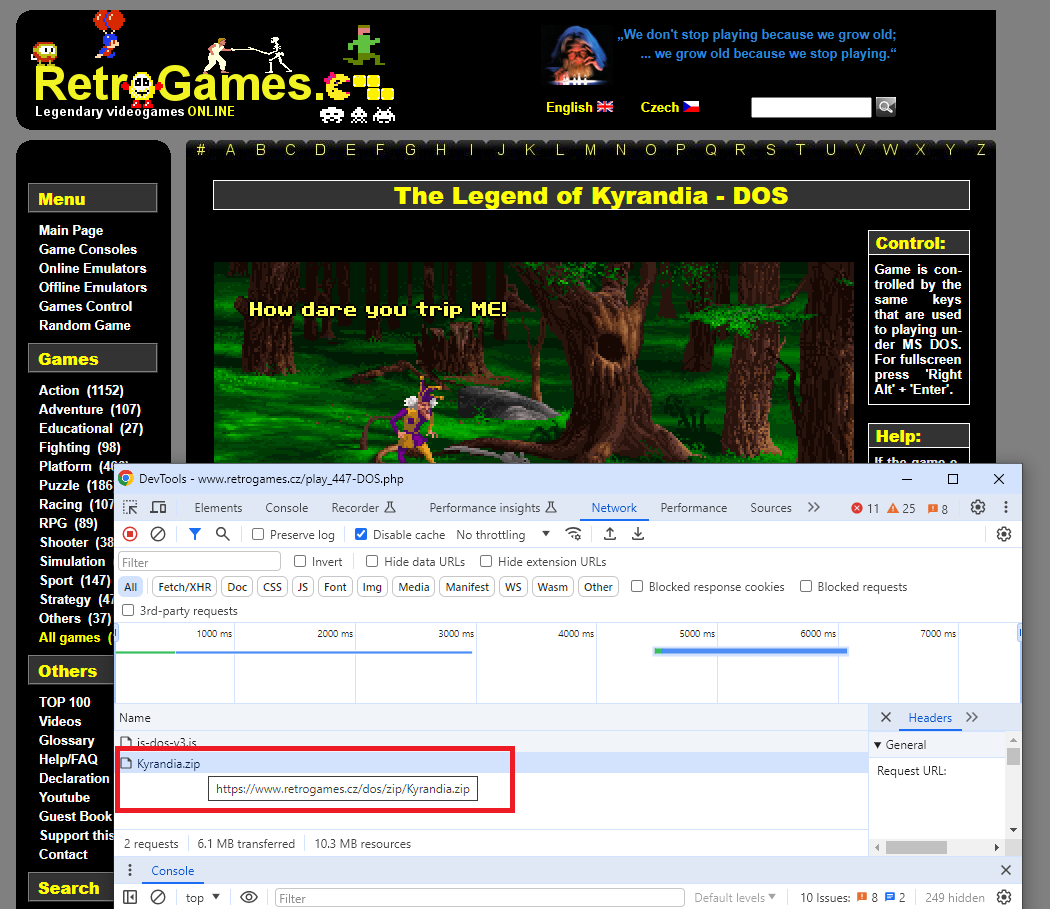Select the Headers tab
The width and height of the screenshot is (1050, 909).
pyautogui.click(x=929, y=718)
